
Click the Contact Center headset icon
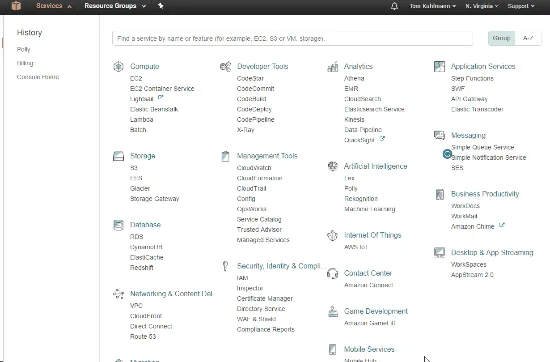(333, 273)
